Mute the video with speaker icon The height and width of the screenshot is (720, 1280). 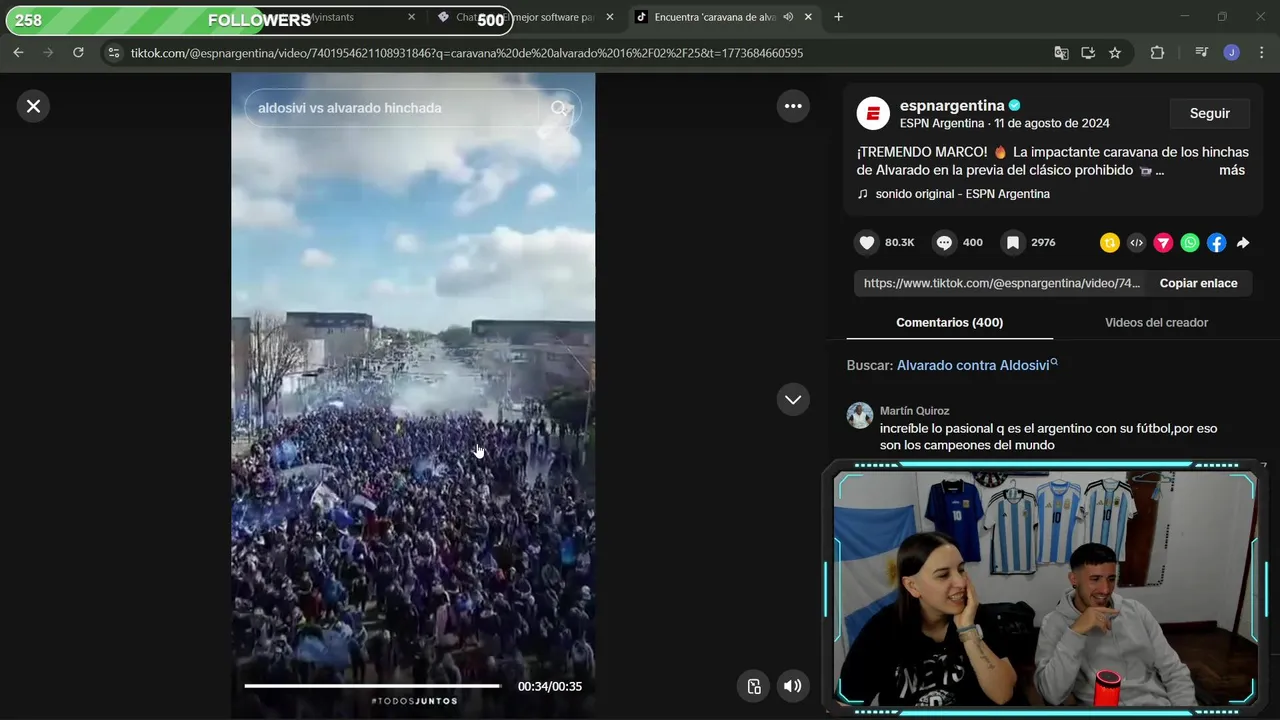pyautogui.click(x=792, y=686)
